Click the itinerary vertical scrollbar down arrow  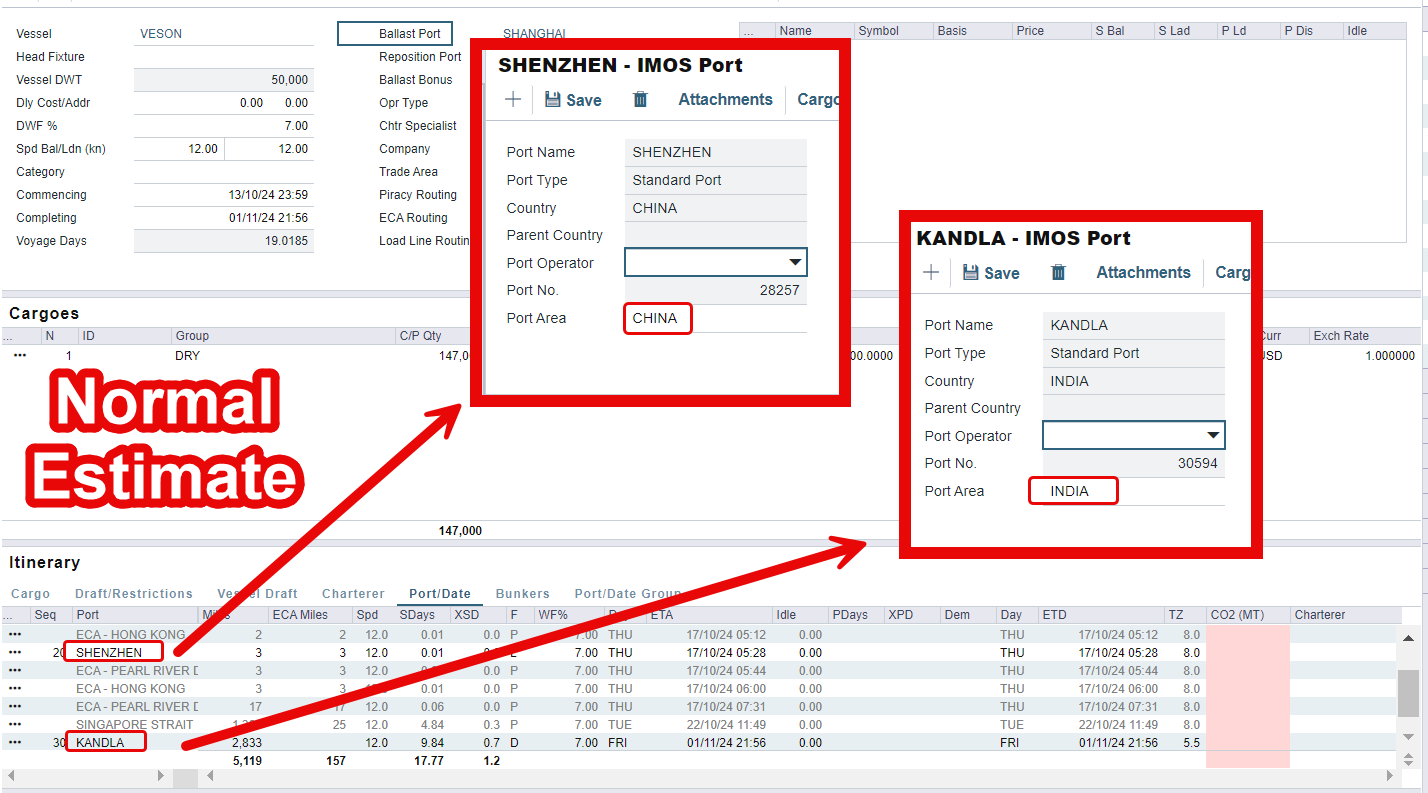[1408, 737]
